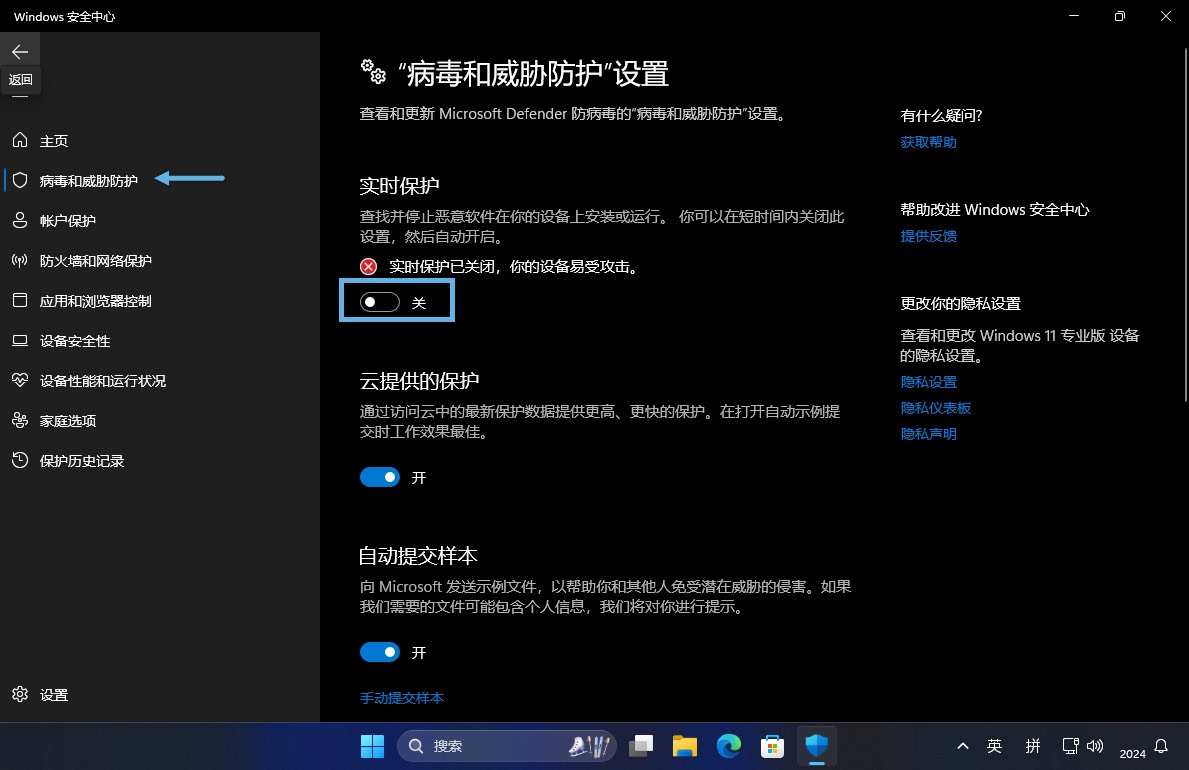Image resolution: width=1189 pixels, height=770 pixels.
Task: Click the home icon beside 主页
Action: pyautogui.click(x=20, y=140)
